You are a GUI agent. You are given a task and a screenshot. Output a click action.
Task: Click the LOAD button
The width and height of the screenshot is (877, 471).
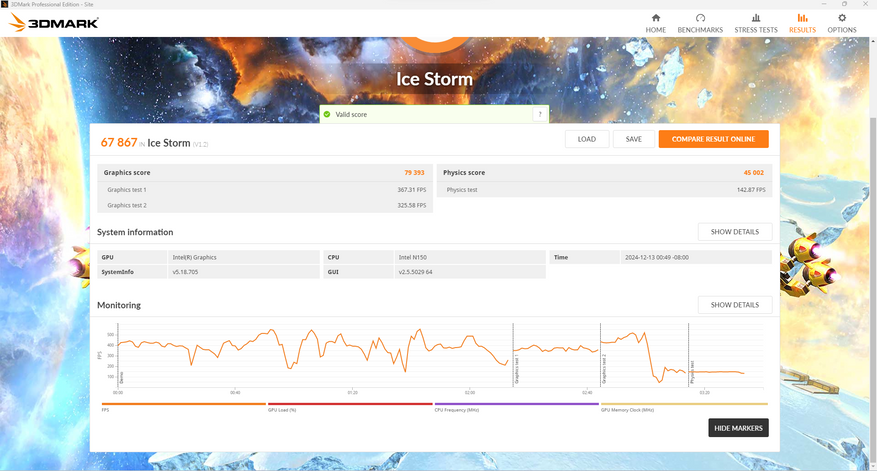point(587,139)
